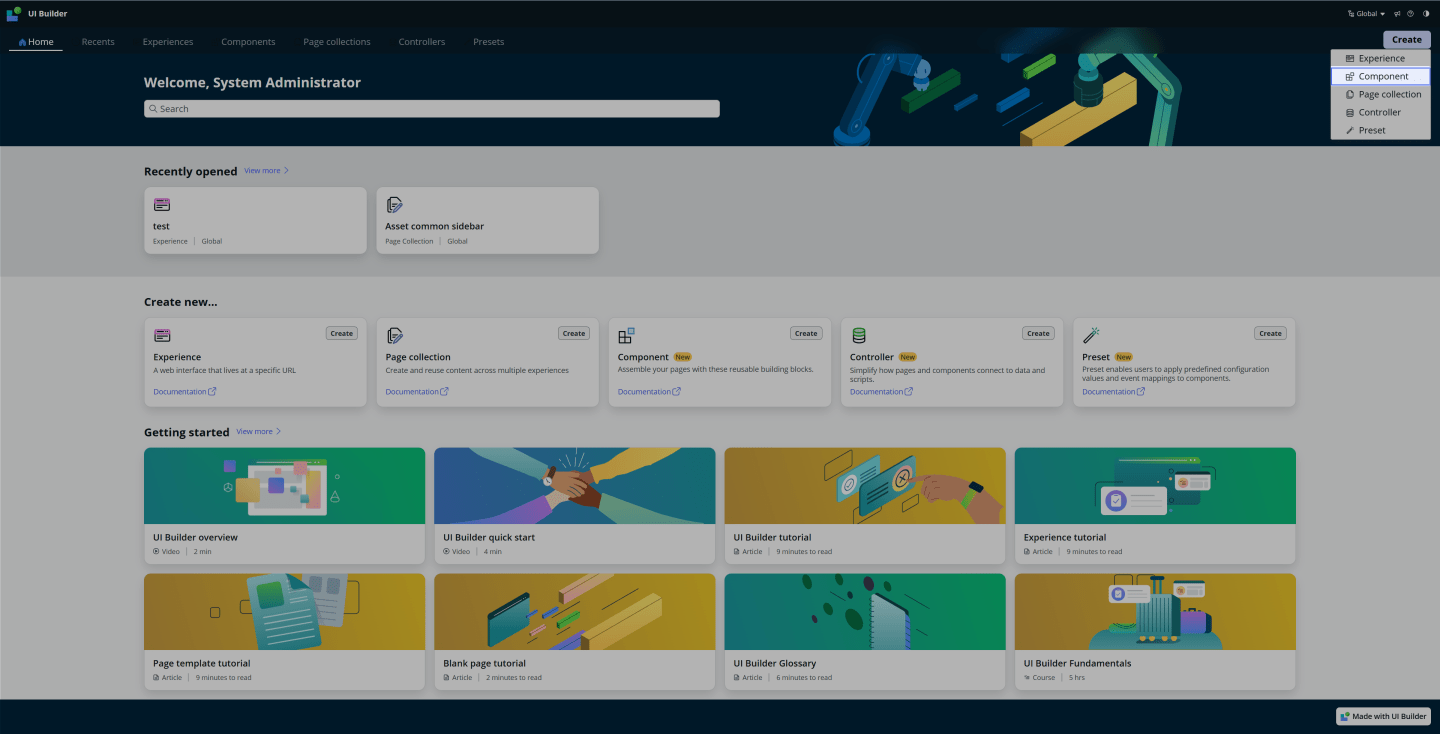The height and width of the screenshot is (734, 1440).
Task: Click the UI Builder logo in the header
Action: coord(13,13)
